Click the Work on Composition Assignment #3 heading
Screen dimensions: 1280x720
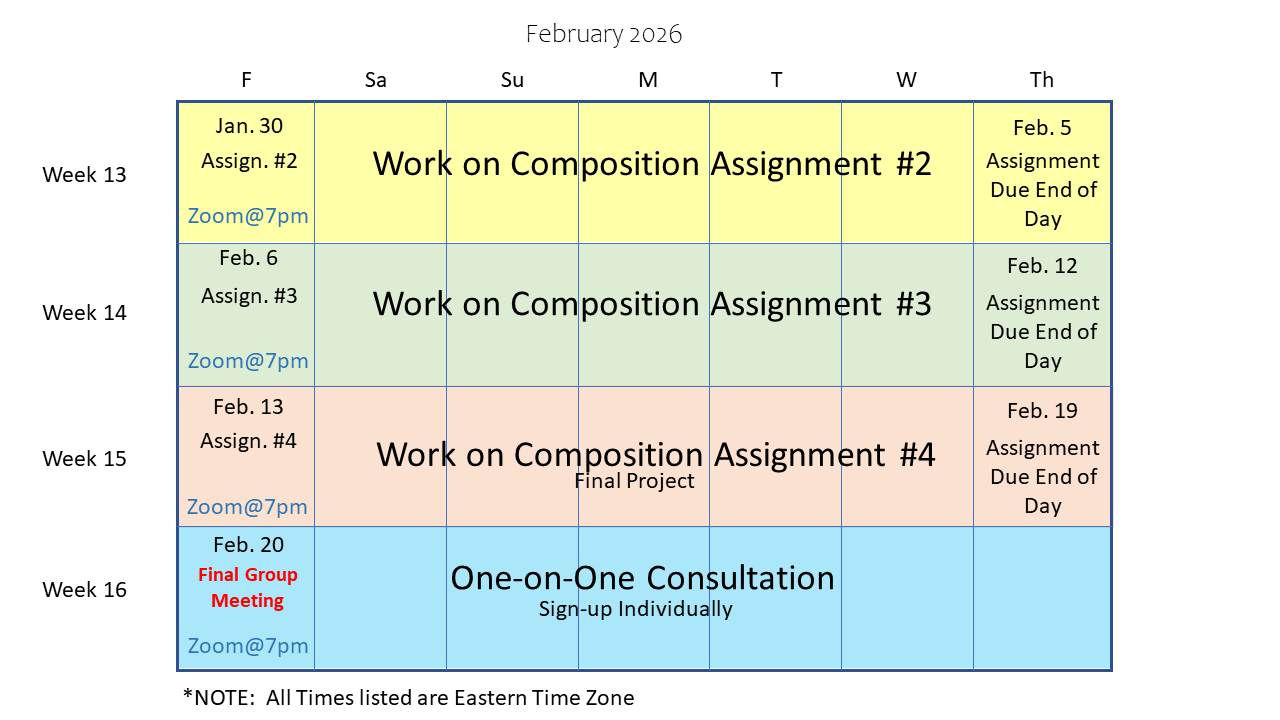pyautogui.click(x=652, y=304)
